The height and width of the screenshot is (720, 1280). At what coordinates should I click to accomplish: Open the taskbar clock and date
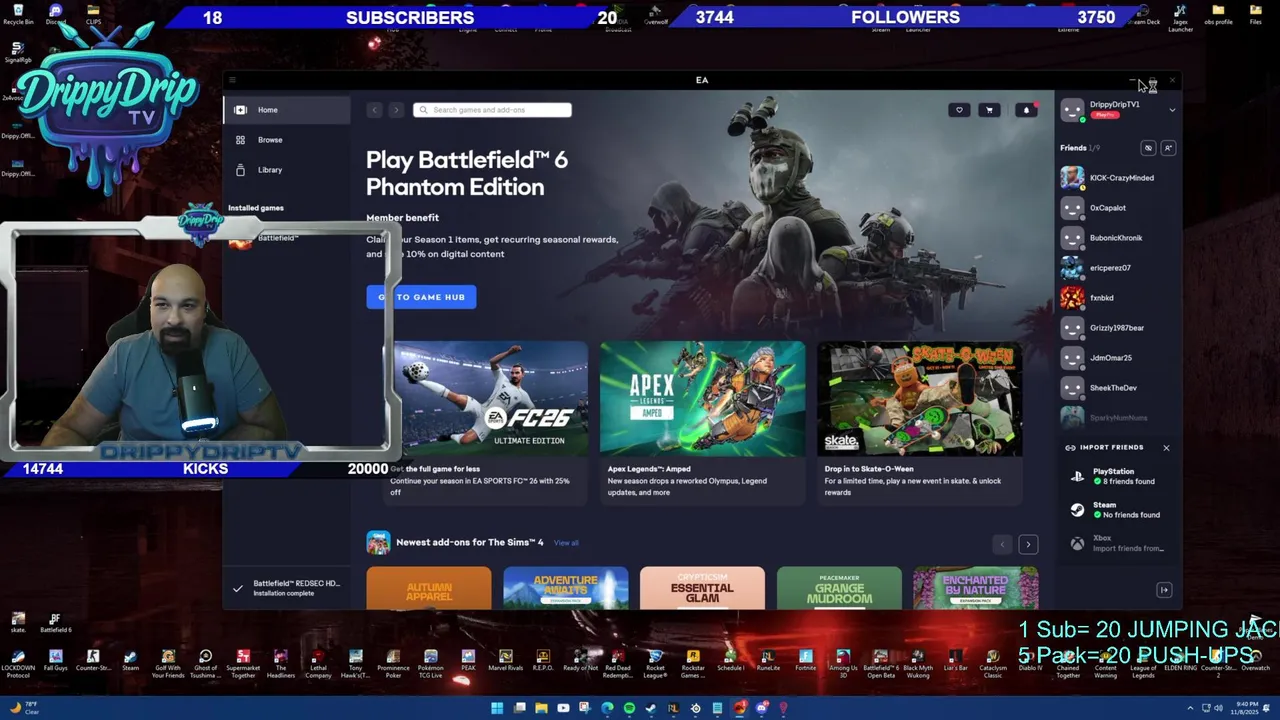[x=1246, y=708]
